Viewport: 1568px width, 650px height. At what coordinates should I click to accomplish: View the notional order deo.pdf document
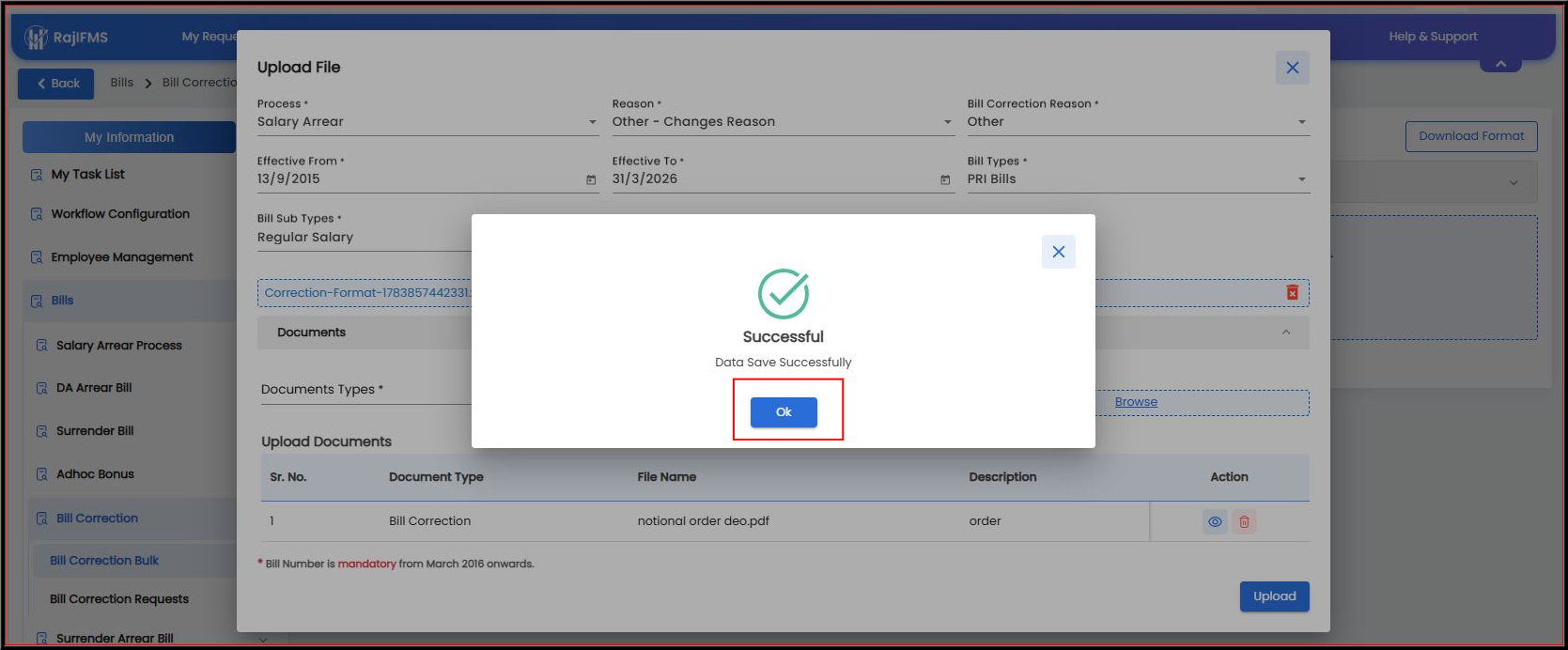[1215, 522]
